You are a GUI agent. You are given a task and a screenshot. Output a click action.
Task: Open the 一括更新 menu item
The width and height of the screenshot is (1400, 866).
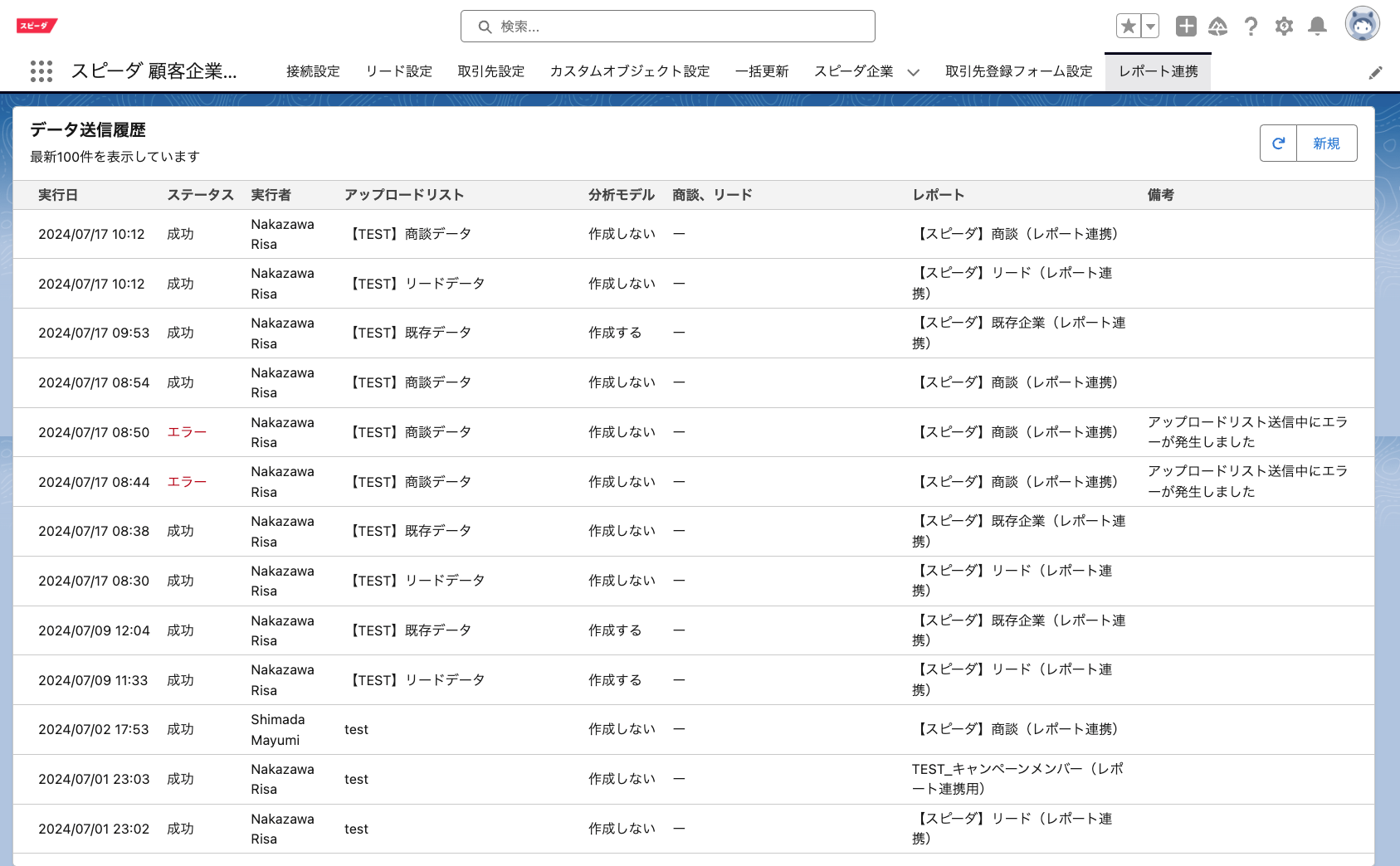click(x=763, y=71)
